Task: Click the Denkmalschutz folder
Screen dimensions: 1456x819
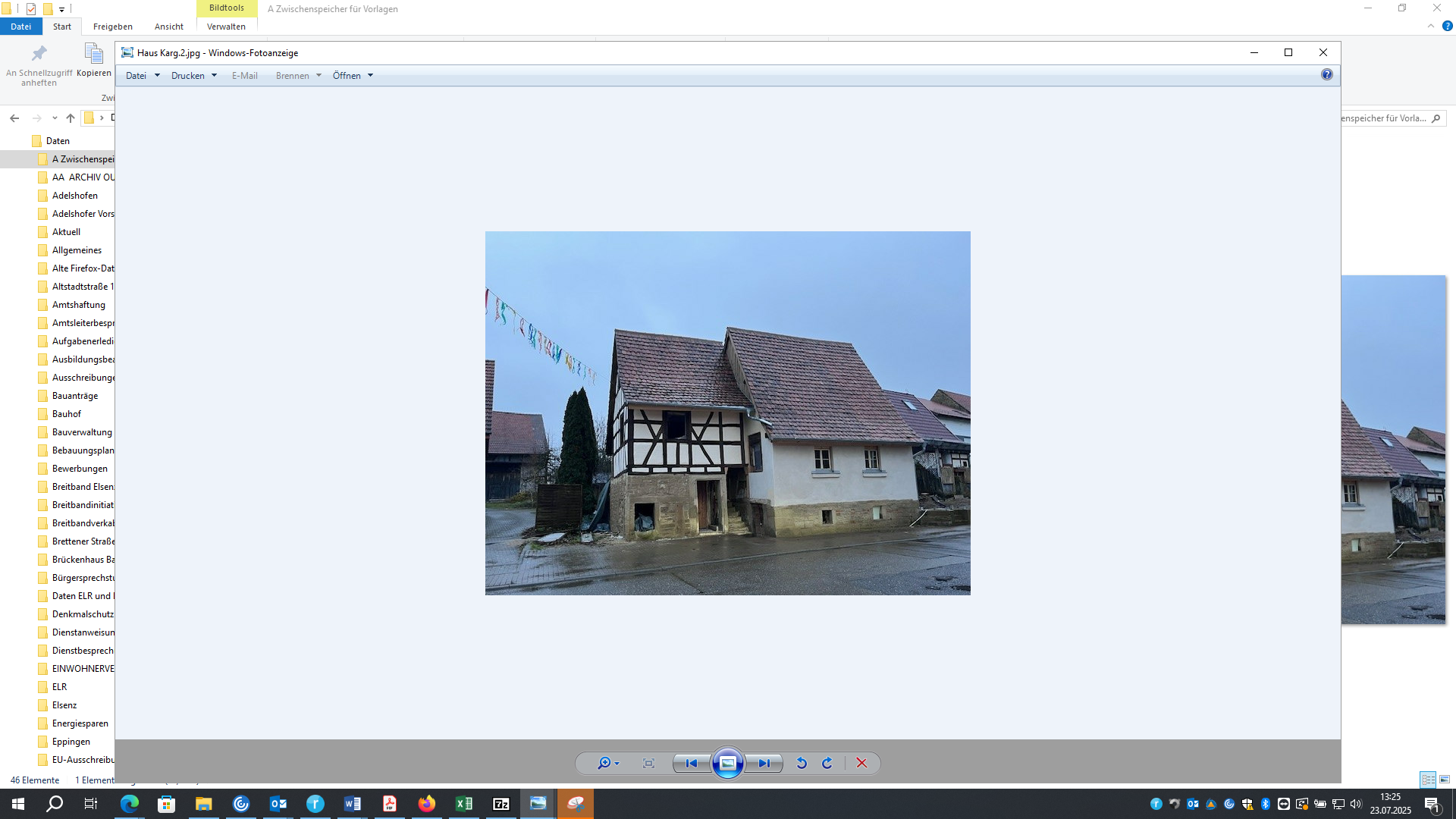Action: point(83,614)
